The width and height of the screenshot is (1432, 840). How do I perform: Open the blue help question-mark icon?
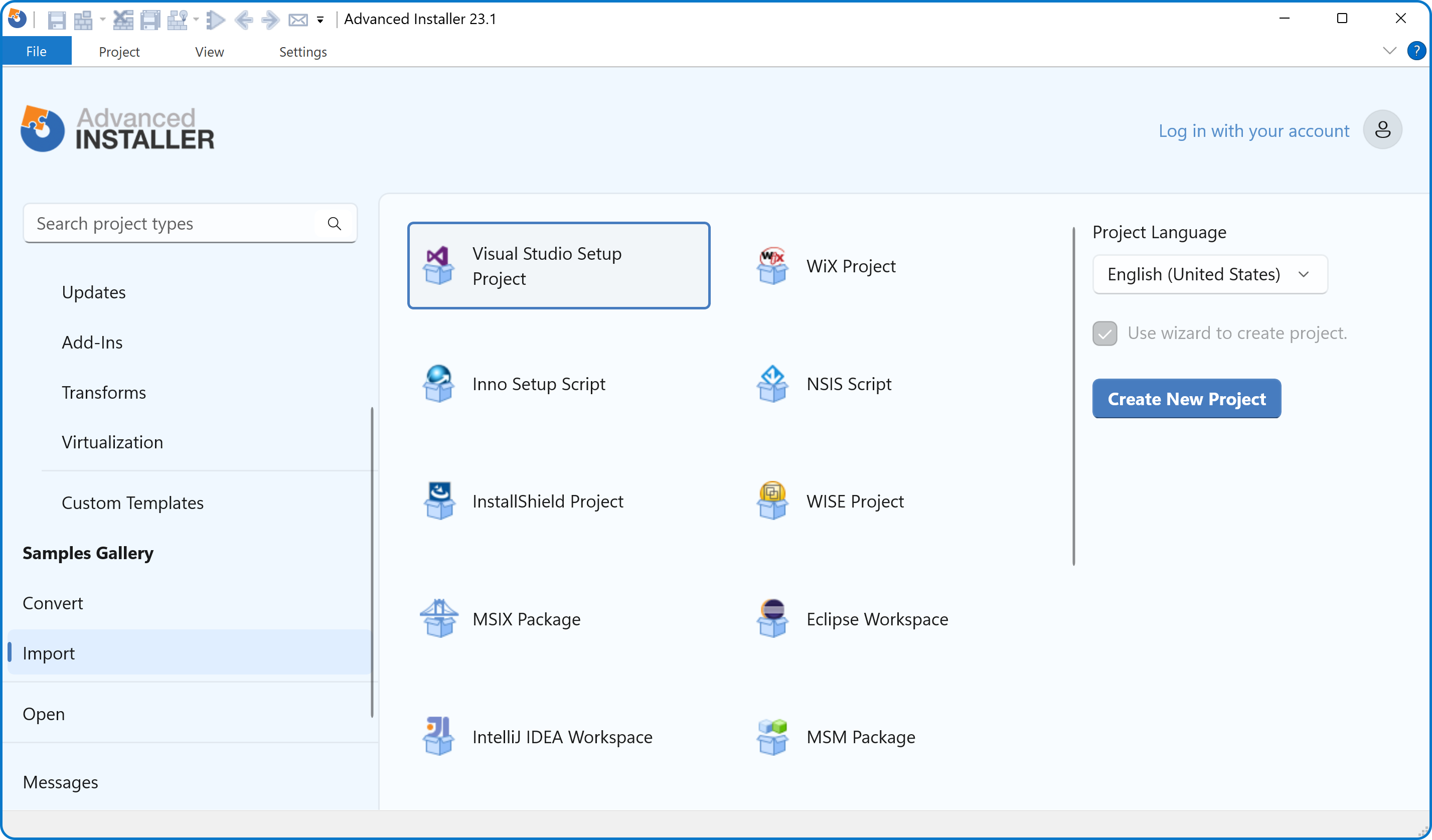point(1416,51)
